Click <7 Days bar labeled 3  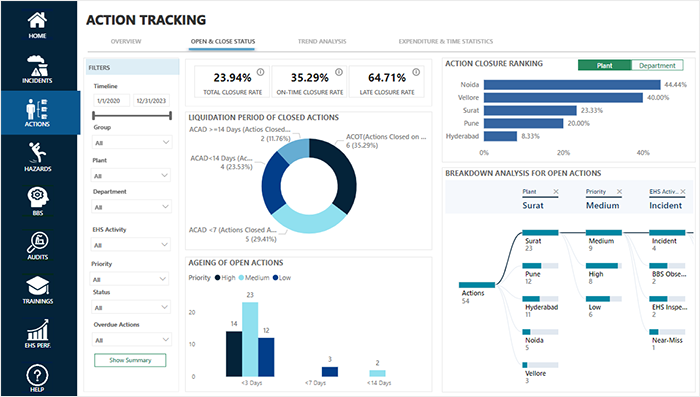330,372
